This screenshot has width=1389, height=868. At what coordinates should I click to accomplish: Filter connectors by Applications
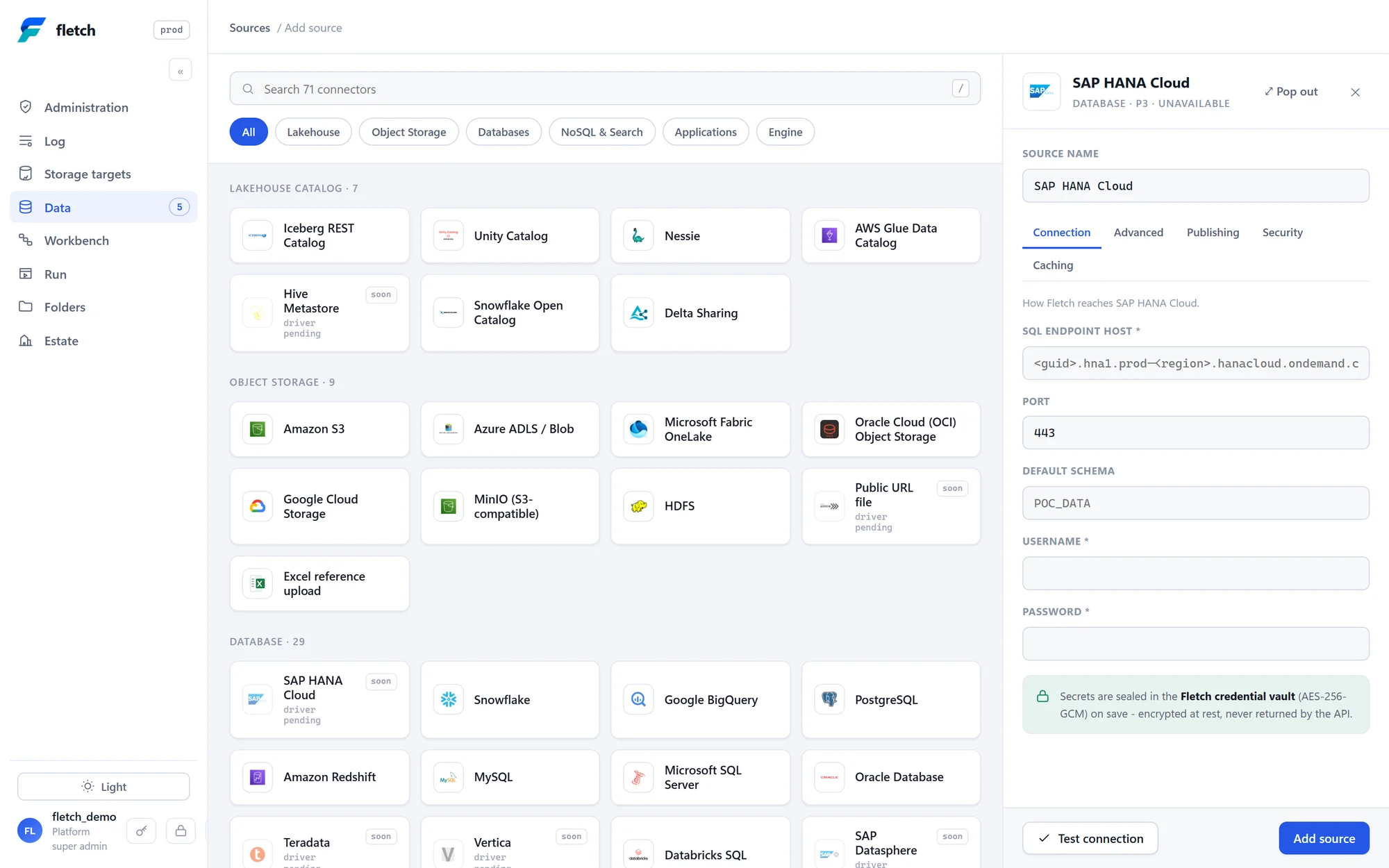(706, 132)
